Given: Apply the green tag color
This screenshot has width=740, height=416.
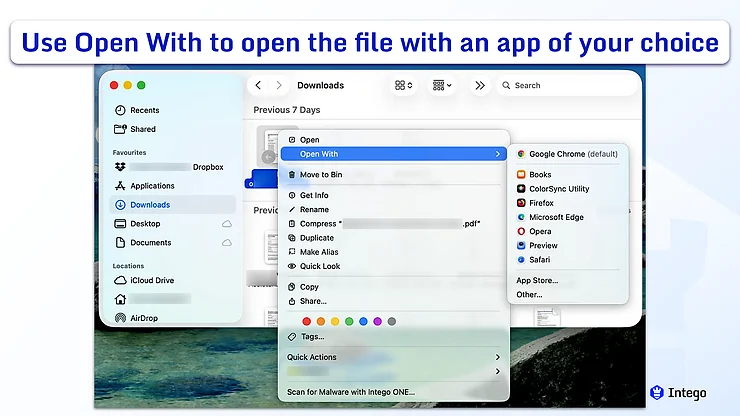Looking at the screenshot, I should tap(349, 322).
